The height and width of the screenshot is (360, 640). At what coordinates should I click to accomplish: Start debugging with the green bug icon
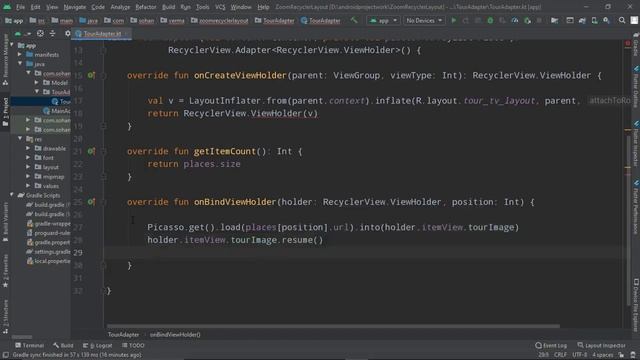490,20
